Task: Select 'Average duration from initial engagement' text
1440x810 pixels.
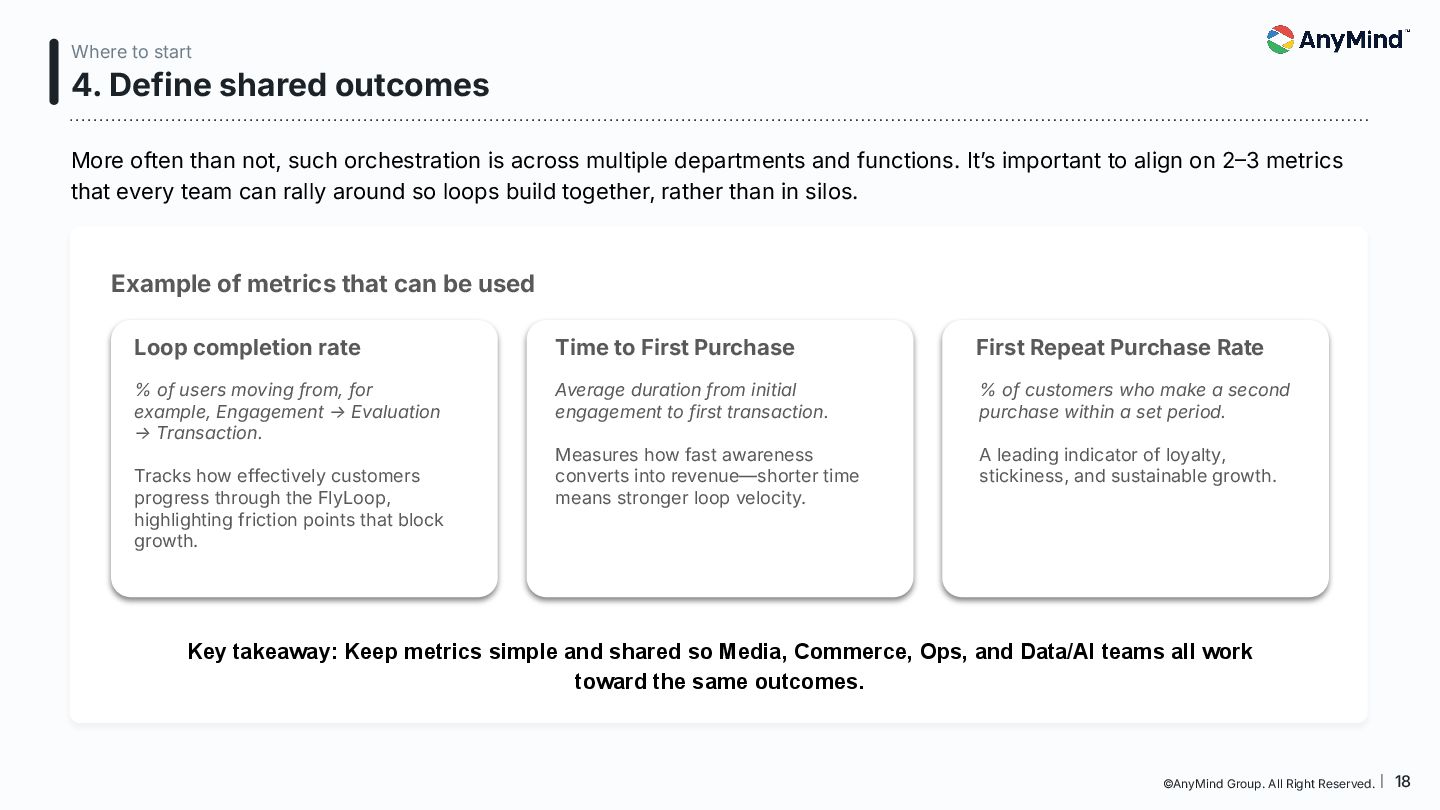Action: (x=691, y=401)
